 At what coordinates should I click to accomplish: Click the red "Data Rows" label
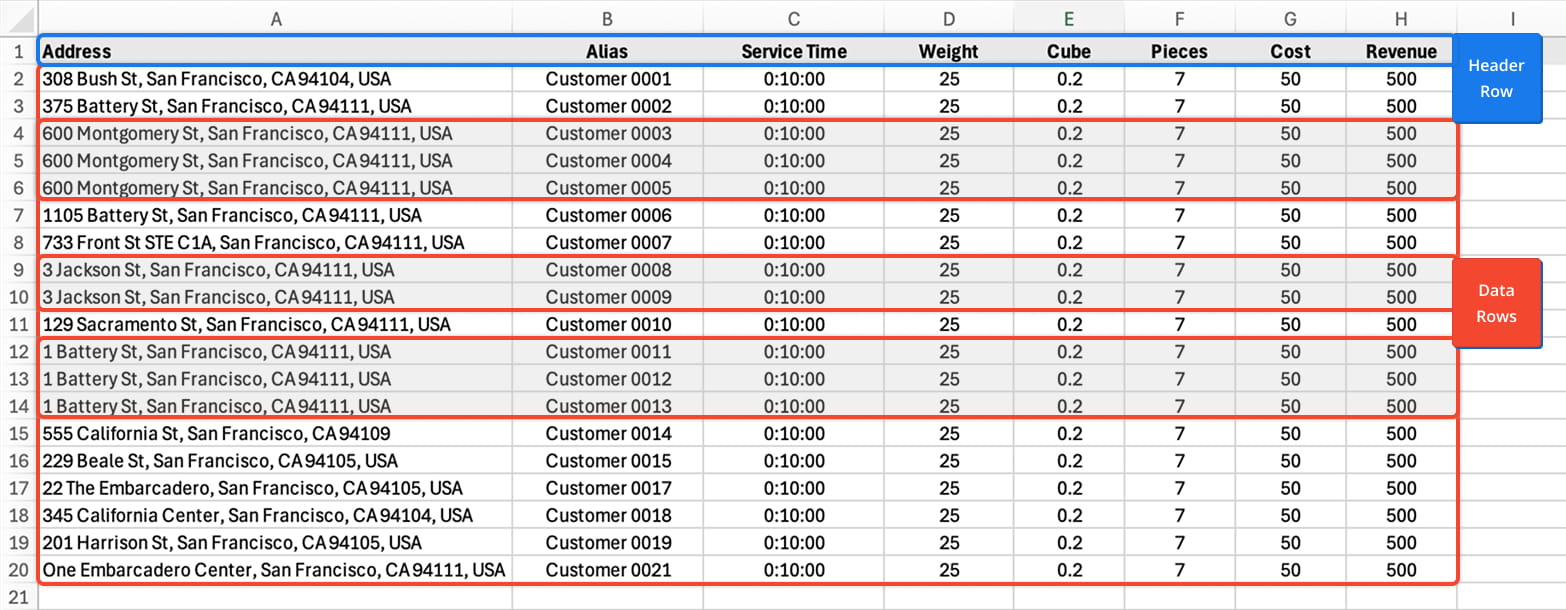pyautogui.click(x=1496, y=303)
